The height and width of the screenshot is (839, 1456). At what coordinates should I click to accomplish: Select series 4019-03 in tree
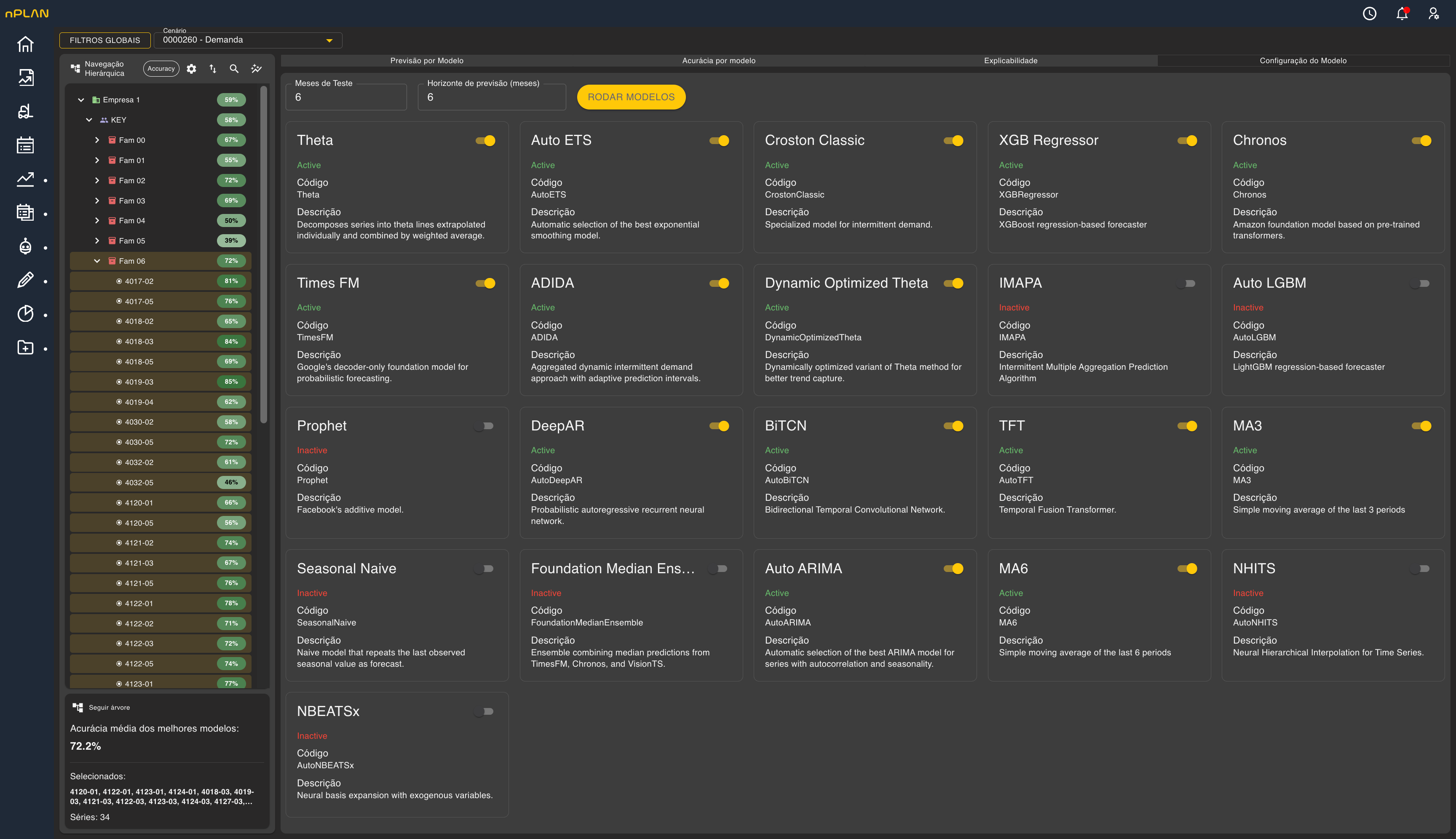161,382
